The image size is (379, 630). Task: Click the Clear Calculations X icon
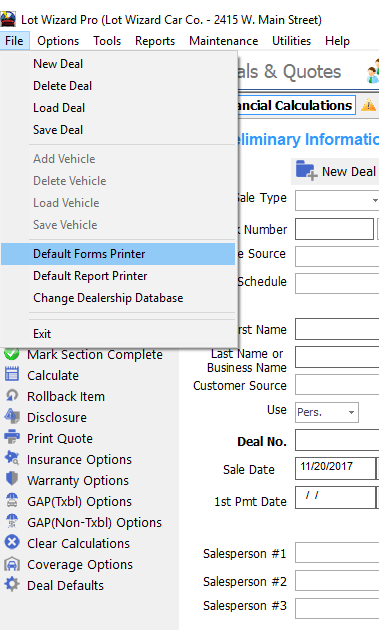pos(12,542)
